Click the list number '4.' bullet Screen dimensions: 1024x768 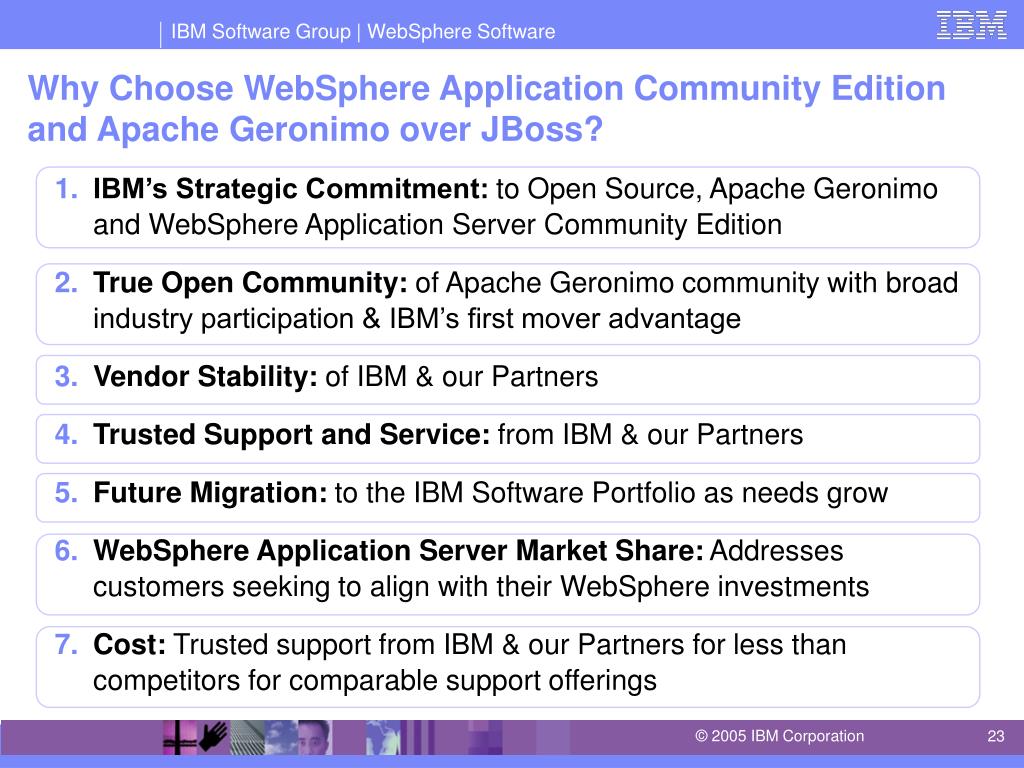pos(67,435)
